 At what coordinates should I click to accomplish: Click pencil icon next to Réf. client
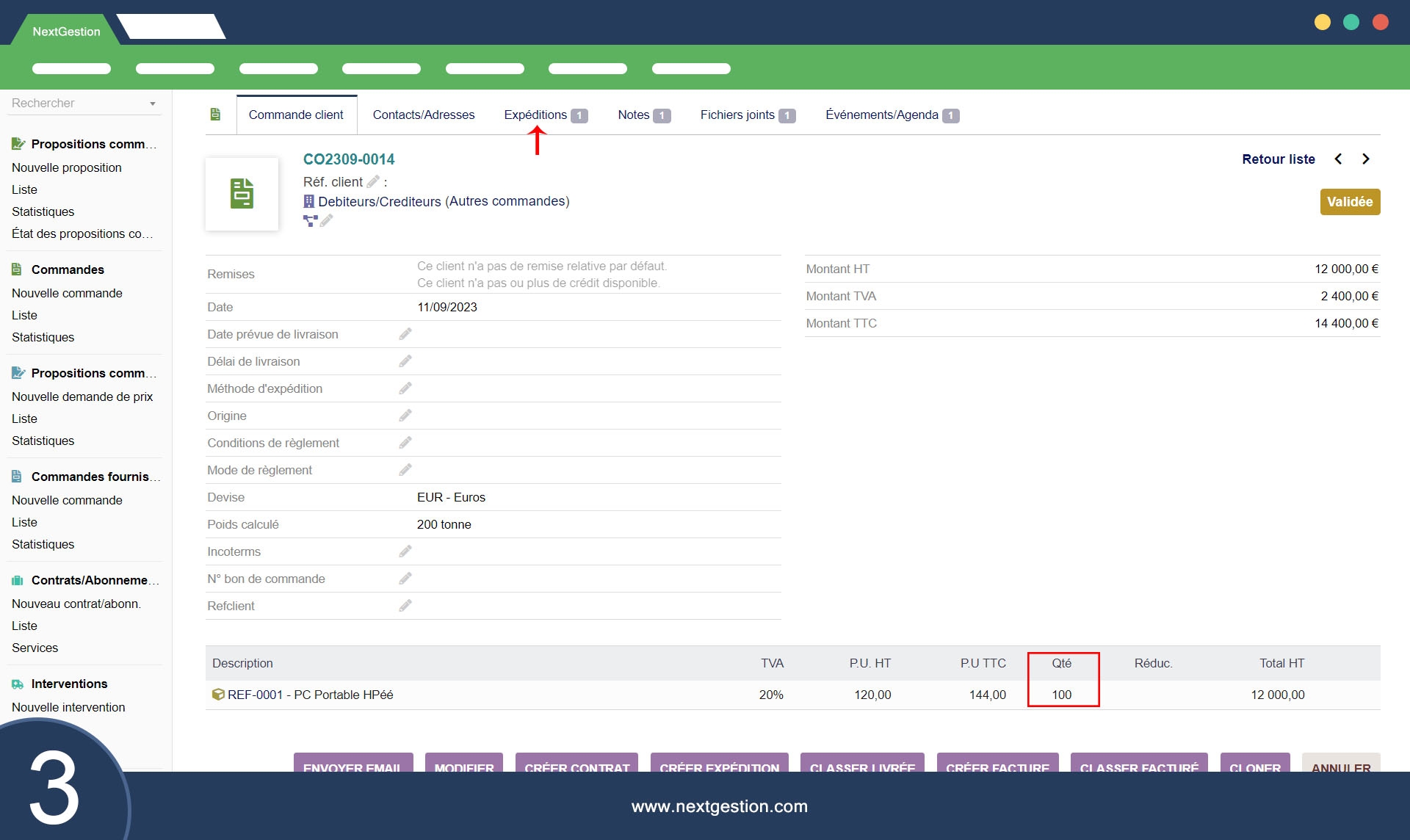coord(373,181)
